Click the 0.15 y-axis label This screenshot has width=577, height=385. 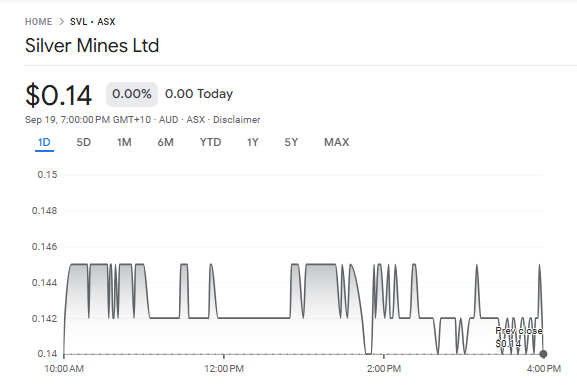coord(47,175)
